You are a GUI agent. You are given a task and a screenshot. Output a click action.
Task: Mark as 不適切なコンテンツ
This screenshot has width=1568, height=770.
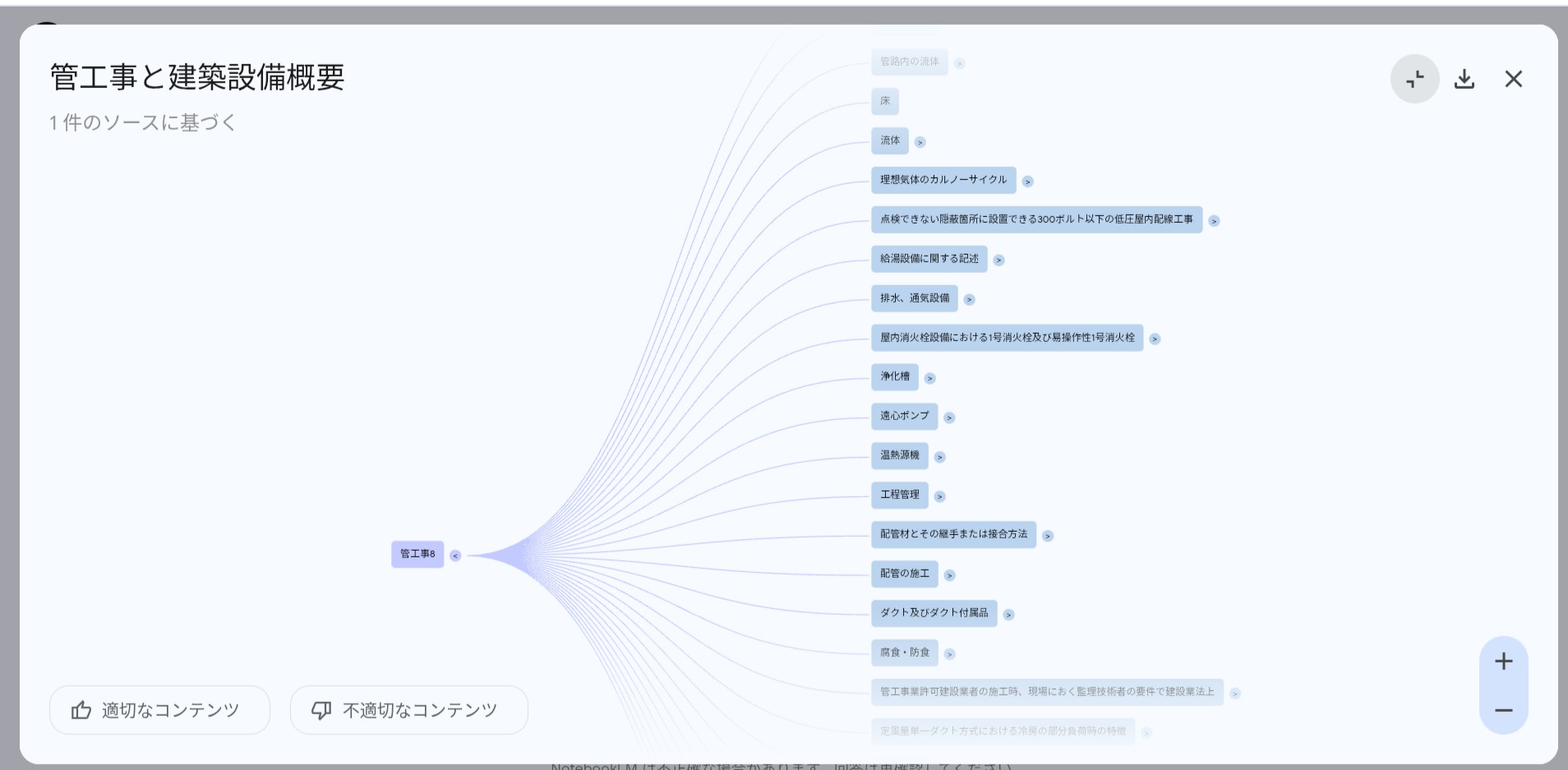pyautogui.click(x=408, y=710)
